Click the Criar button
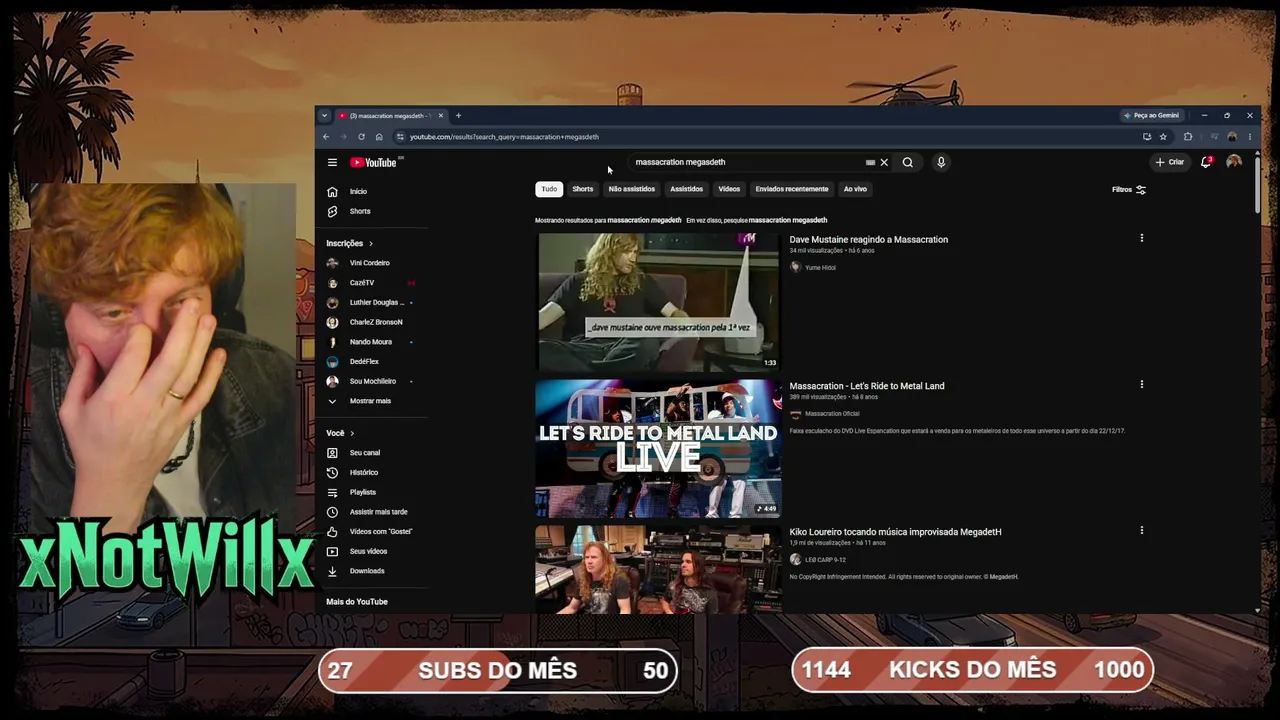Image resolution: width=1280 pixels, height=720 pixels. 1170,162
